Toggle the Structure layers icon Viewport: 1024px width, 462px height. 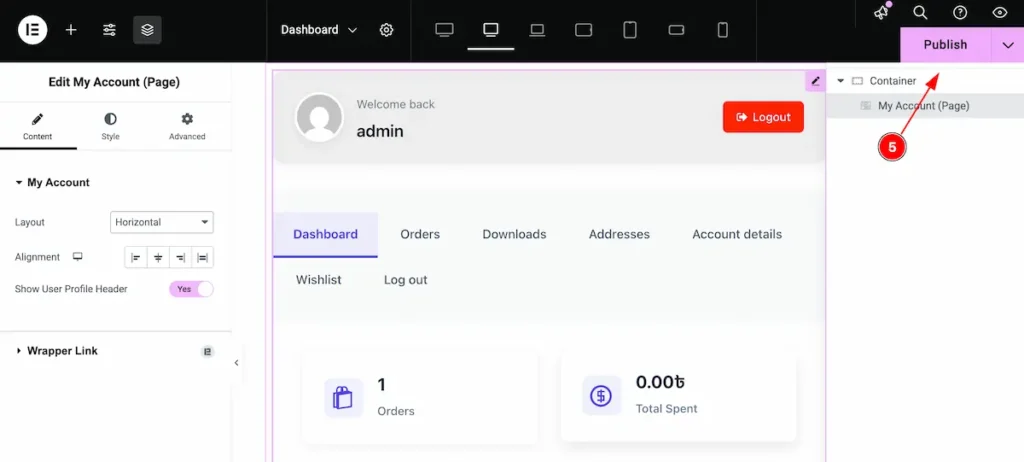pyautogui.click(x=147, y=30)
